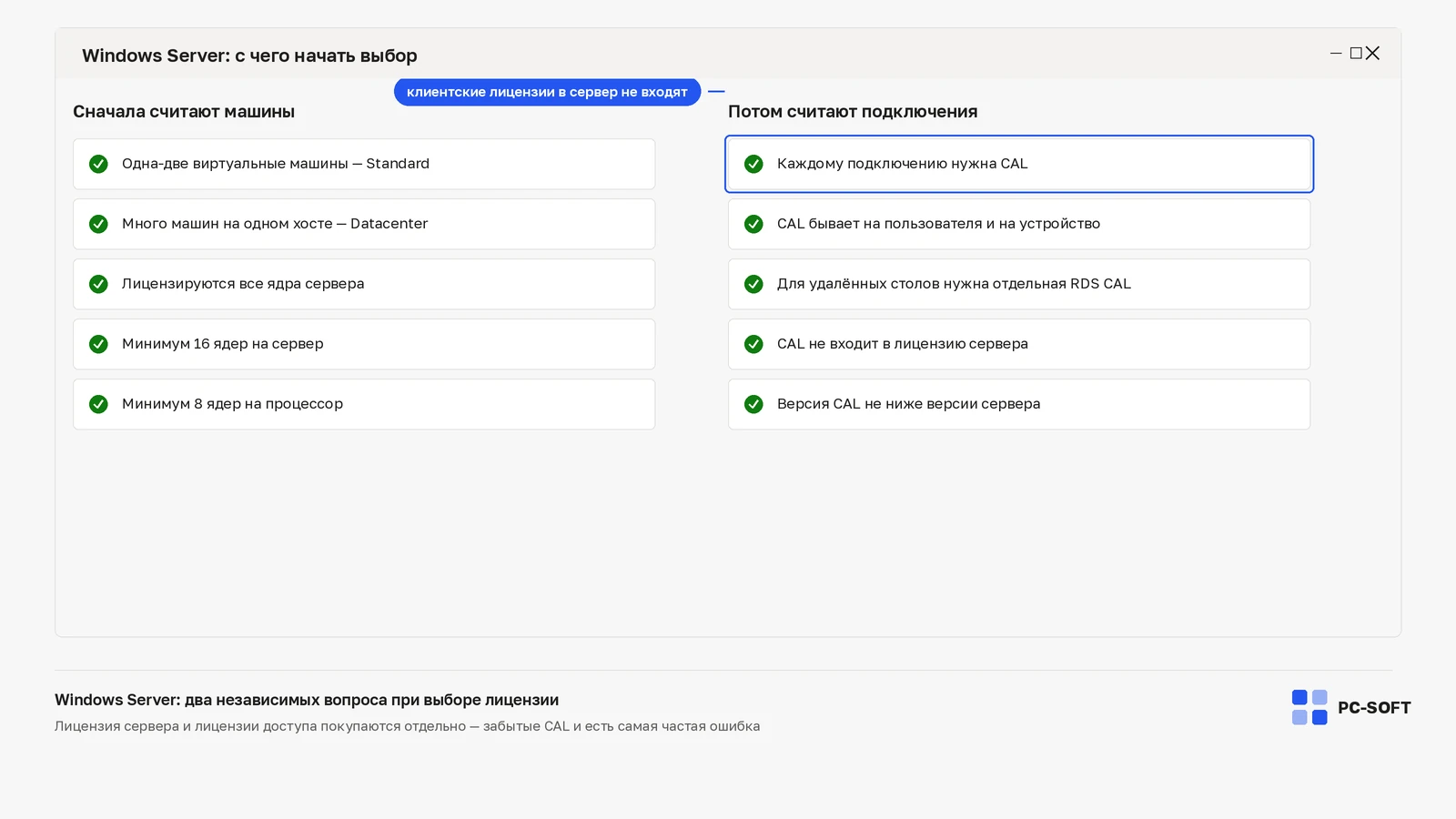Open the 'Лицензируются все ядра сервера' item
The height and width of the screenshot is (819, 1456).
click(364, 284)
